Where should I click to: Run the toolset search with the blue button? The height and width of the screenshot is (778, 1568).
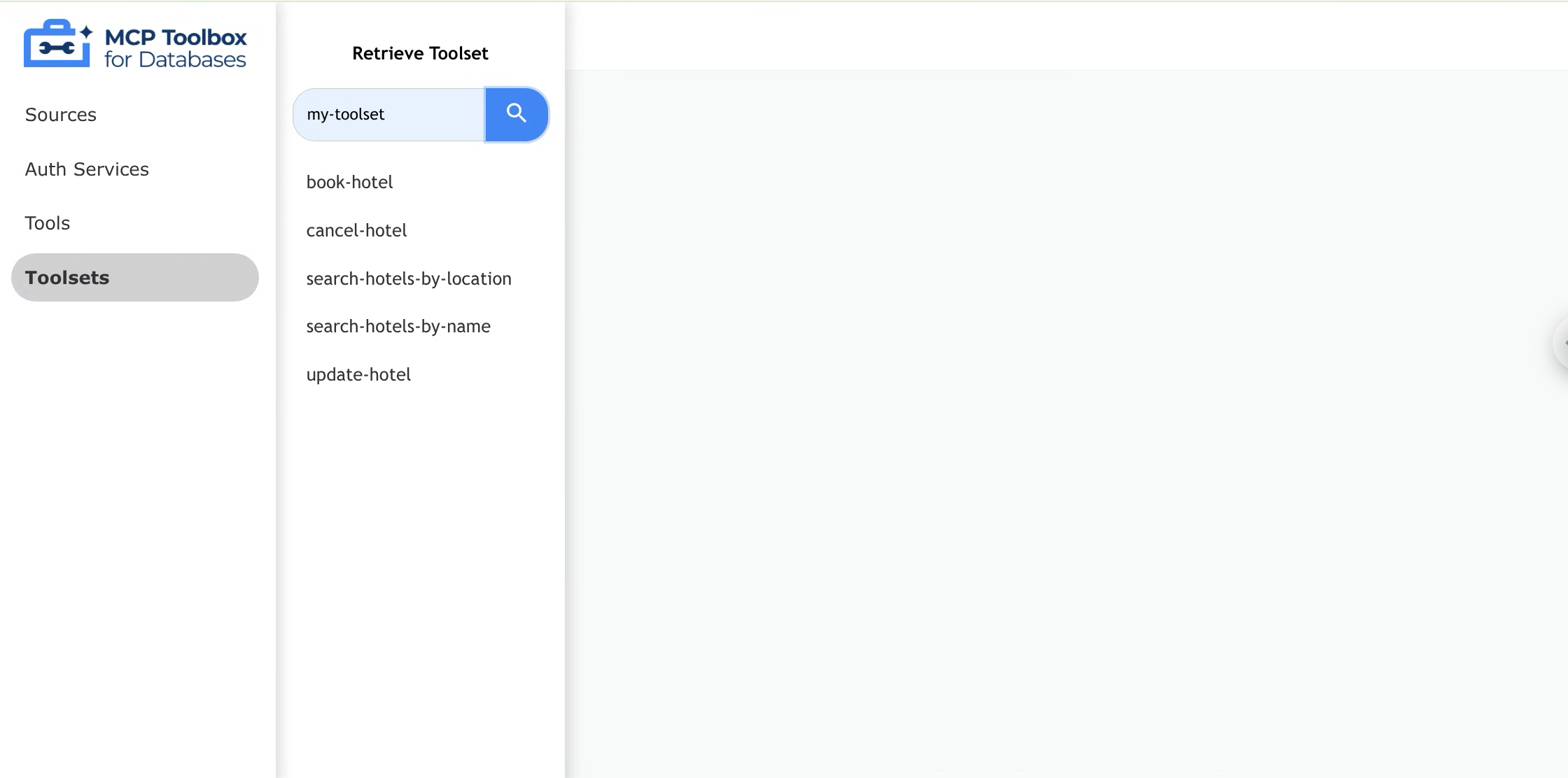pyautogui.click(x=517, y=114)
